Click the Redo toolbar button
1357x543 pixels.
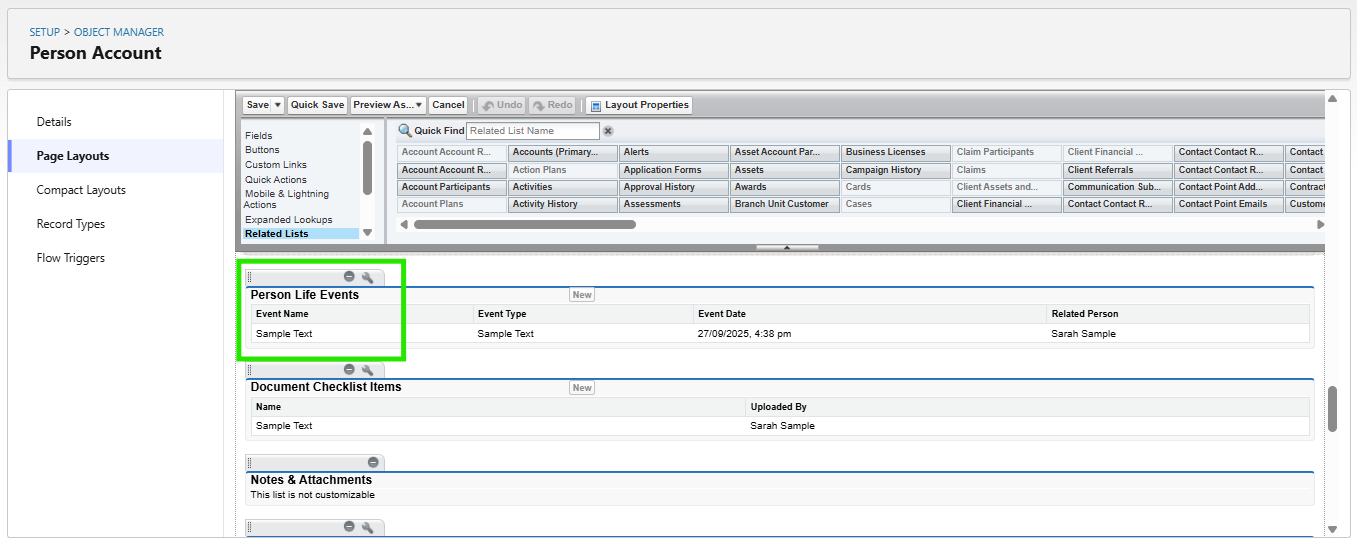pyautogui.click(x=552, y=105)
